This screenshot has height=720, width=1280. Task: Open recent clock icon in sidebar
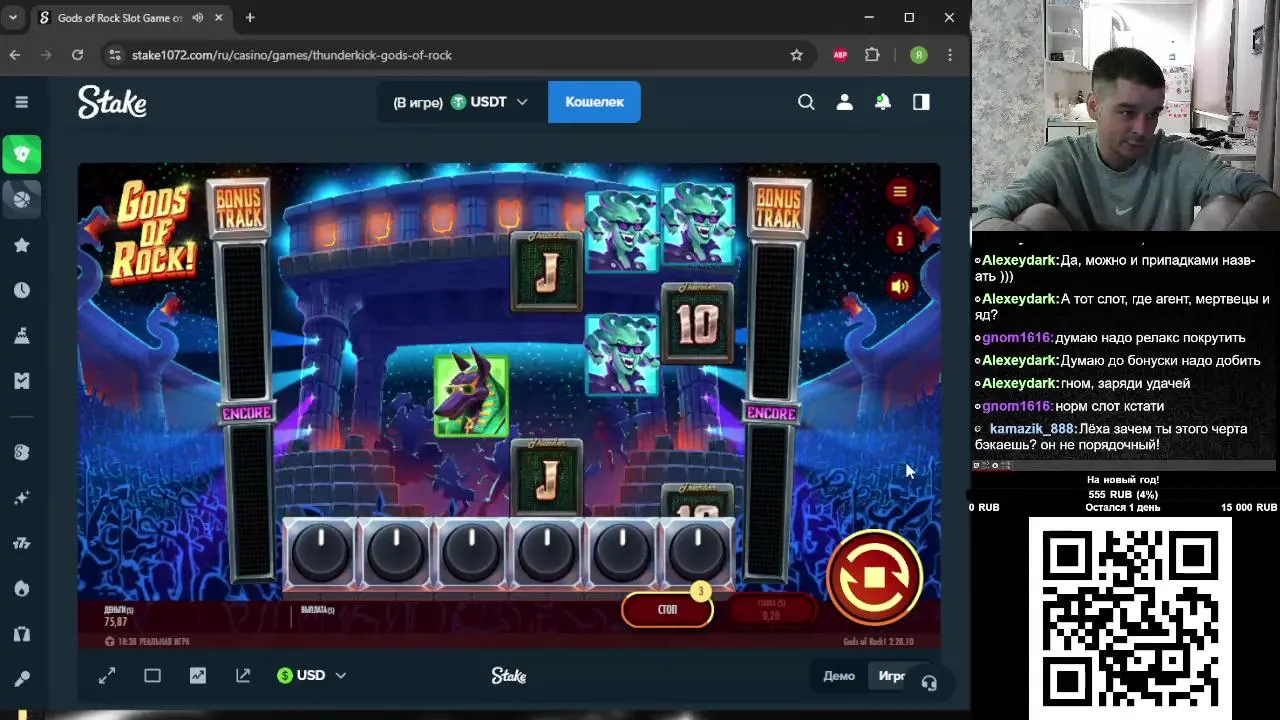pyautogui.click(x=21, y=290)
